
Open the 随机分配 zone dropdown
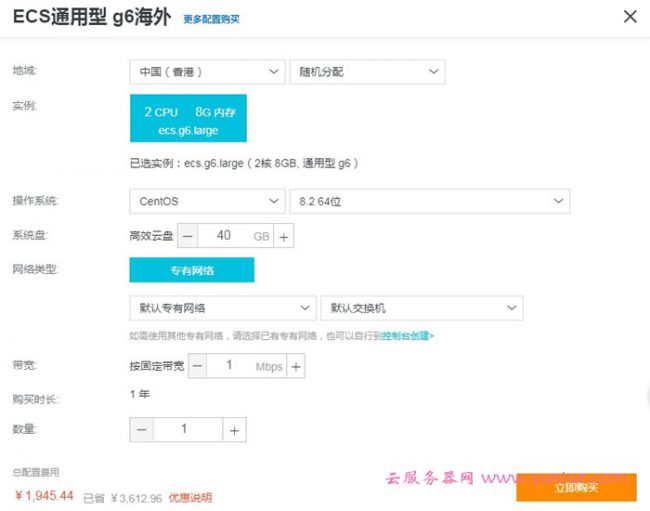[366, 72]
